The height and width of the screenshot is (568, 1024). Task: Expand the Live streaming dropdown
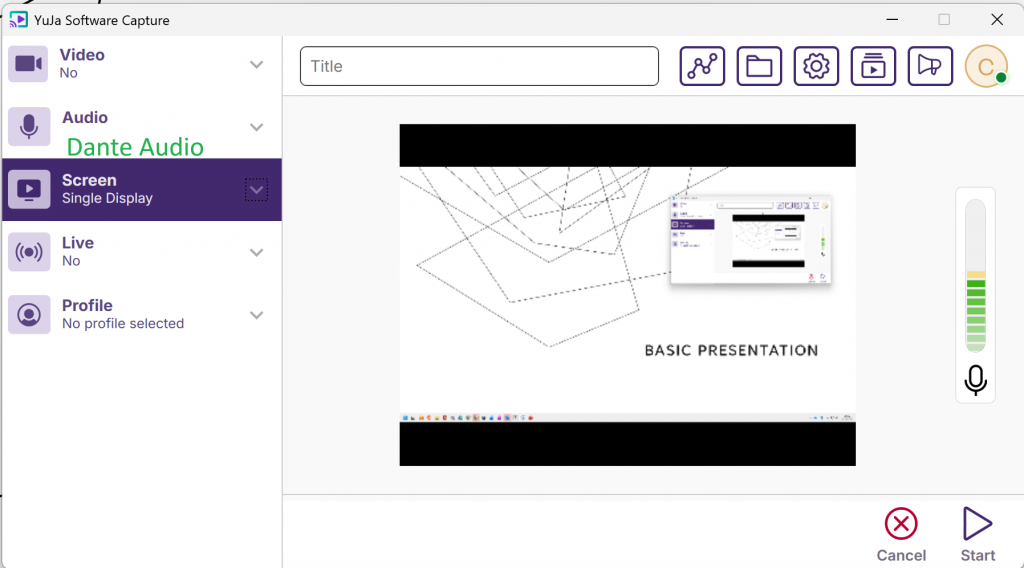pos(257,252)
